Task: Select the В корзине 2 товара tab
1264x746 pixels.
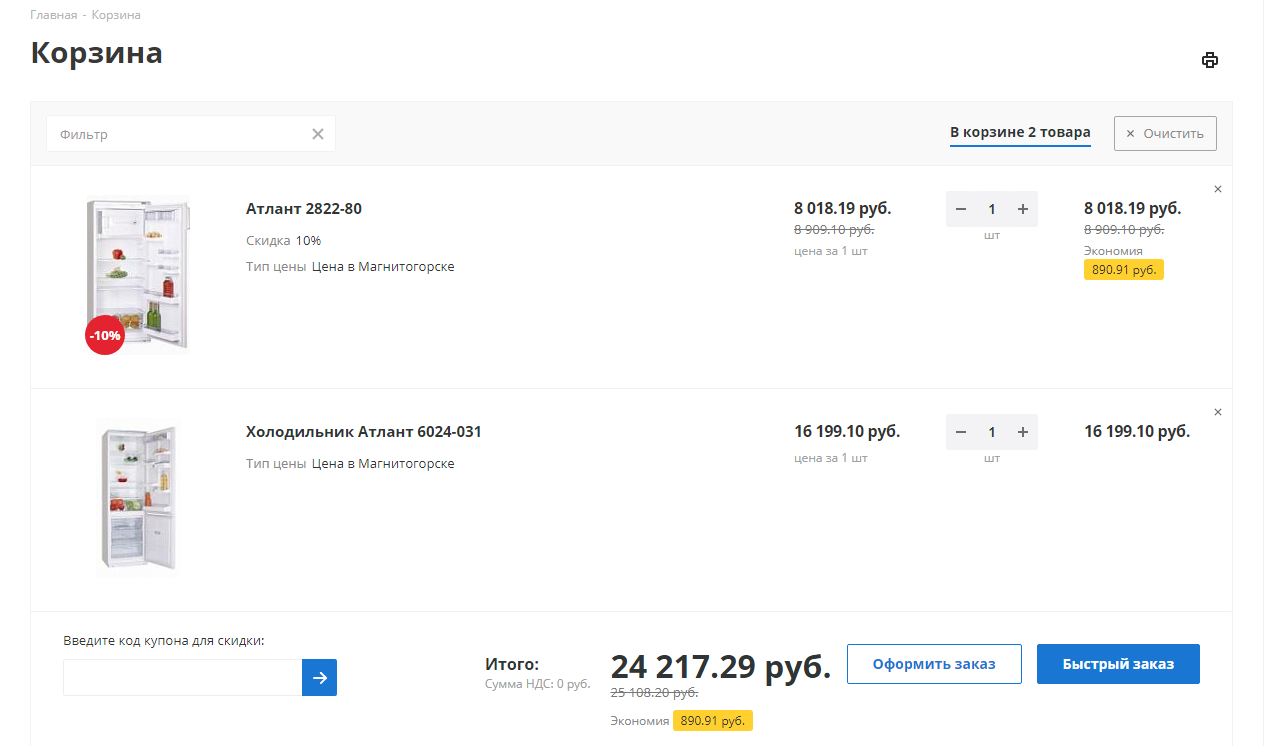Action: click(x=1020, y=132)
